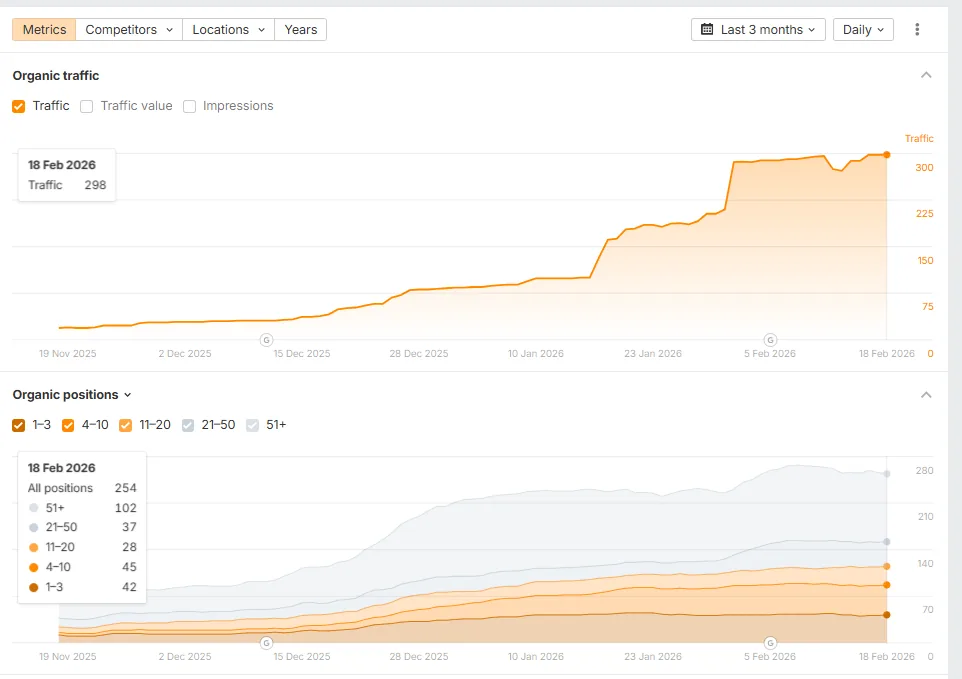Viewport: 962px width, 679px height.
Task: Open the Last 3 months date dropdown
Action: click(757, 29)
